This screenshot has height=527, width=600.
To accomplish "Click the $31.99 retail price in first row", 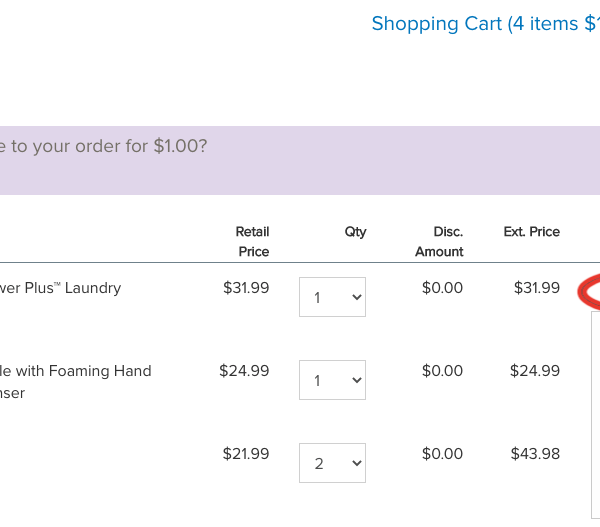I will (x=246, y=288).
